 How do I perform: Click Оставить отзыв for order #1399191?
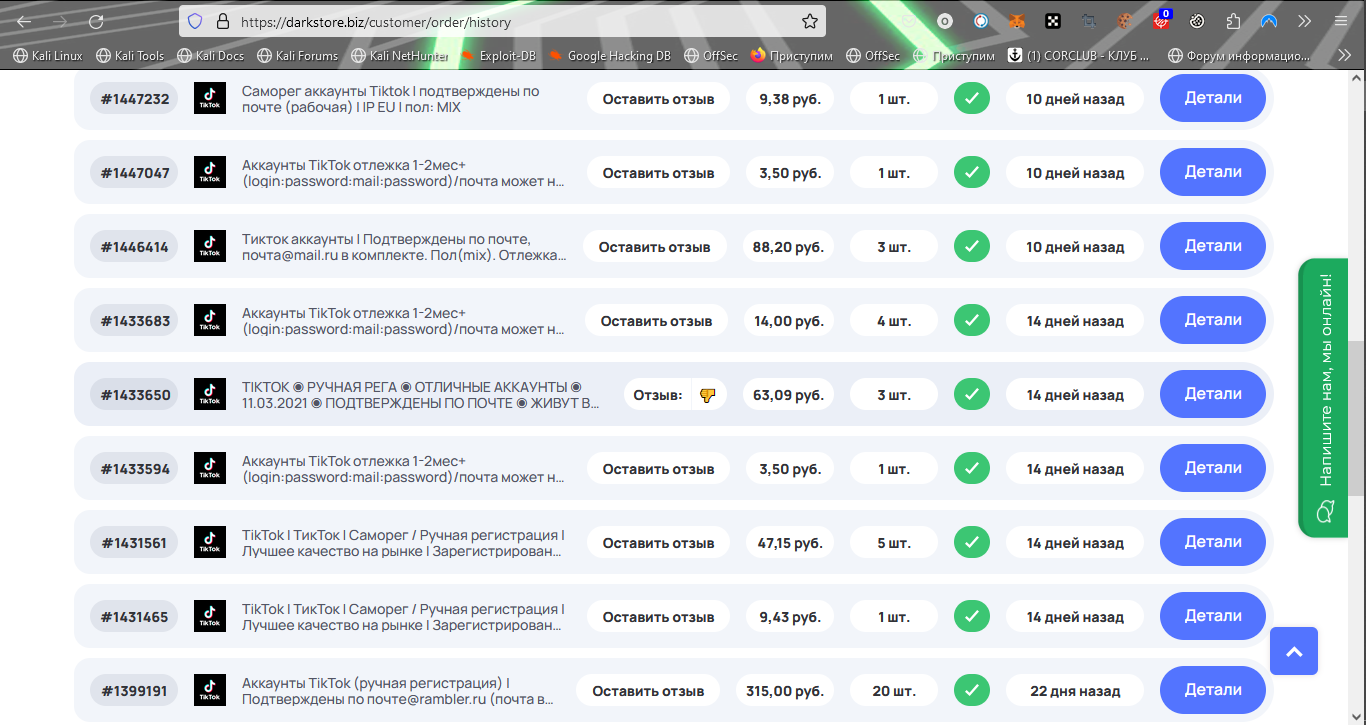click(x=648, y=691)
